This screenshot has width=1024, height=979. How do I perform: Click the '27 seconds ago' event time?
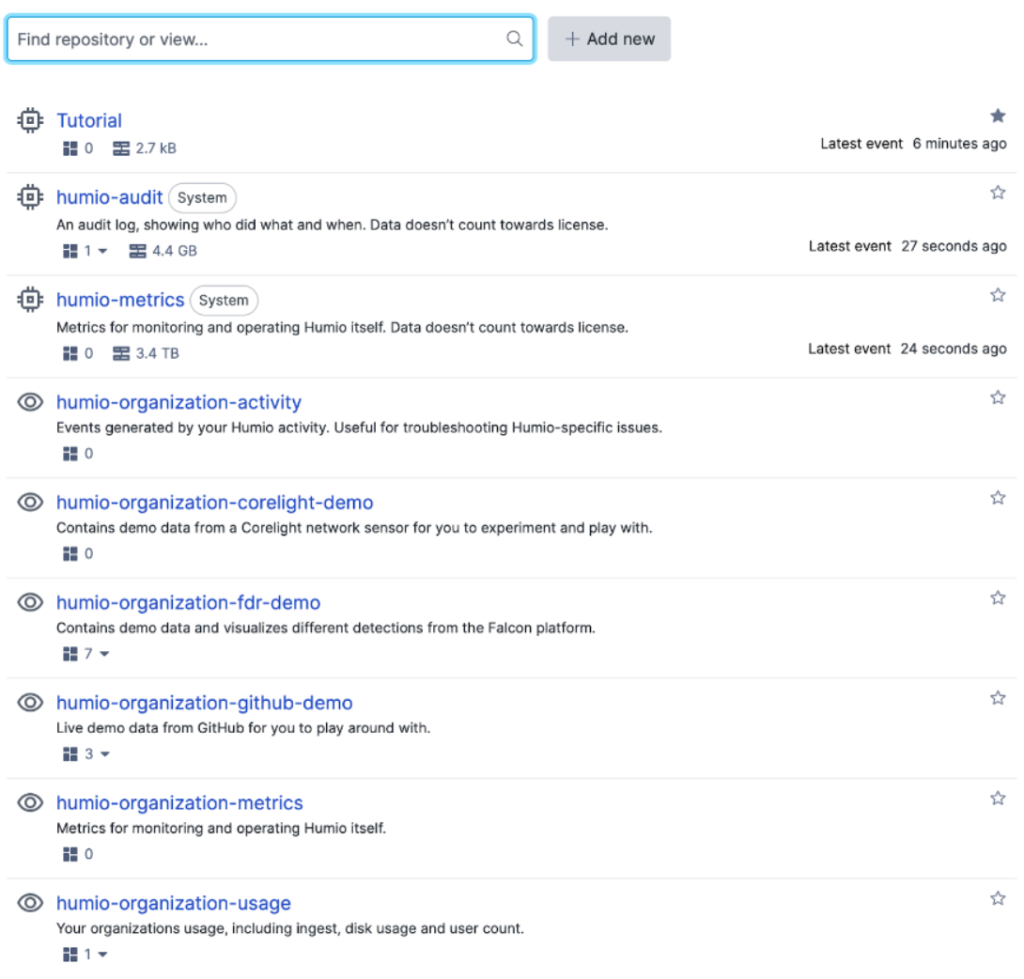954,246
